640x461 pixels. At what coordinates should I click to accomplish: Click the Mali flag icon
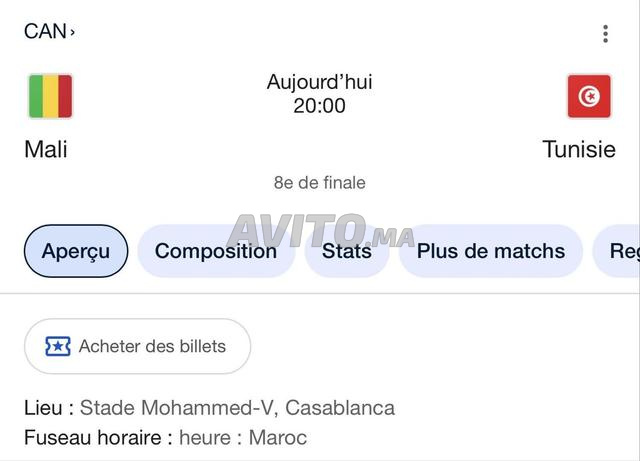coord(50,97)
